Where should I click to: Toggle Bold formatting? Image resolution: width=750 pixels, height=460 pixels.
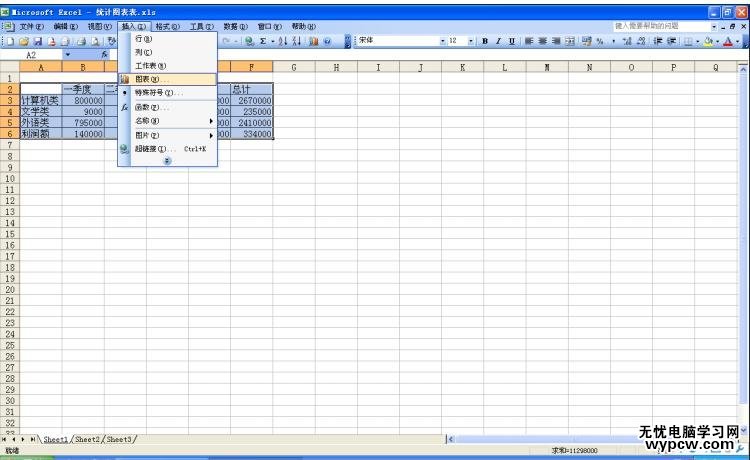point(485,41)
